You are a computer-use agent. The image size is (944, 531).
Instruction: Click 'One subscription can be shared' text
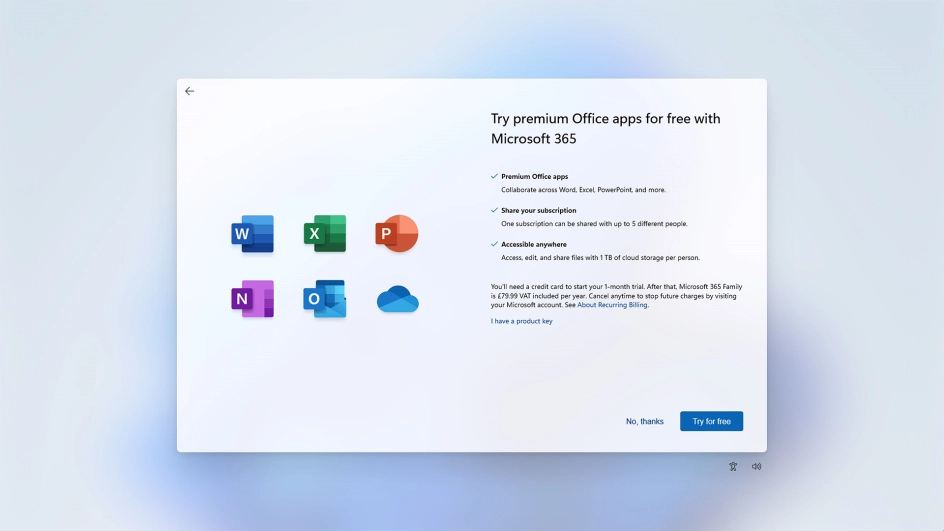tap(594, 223)
